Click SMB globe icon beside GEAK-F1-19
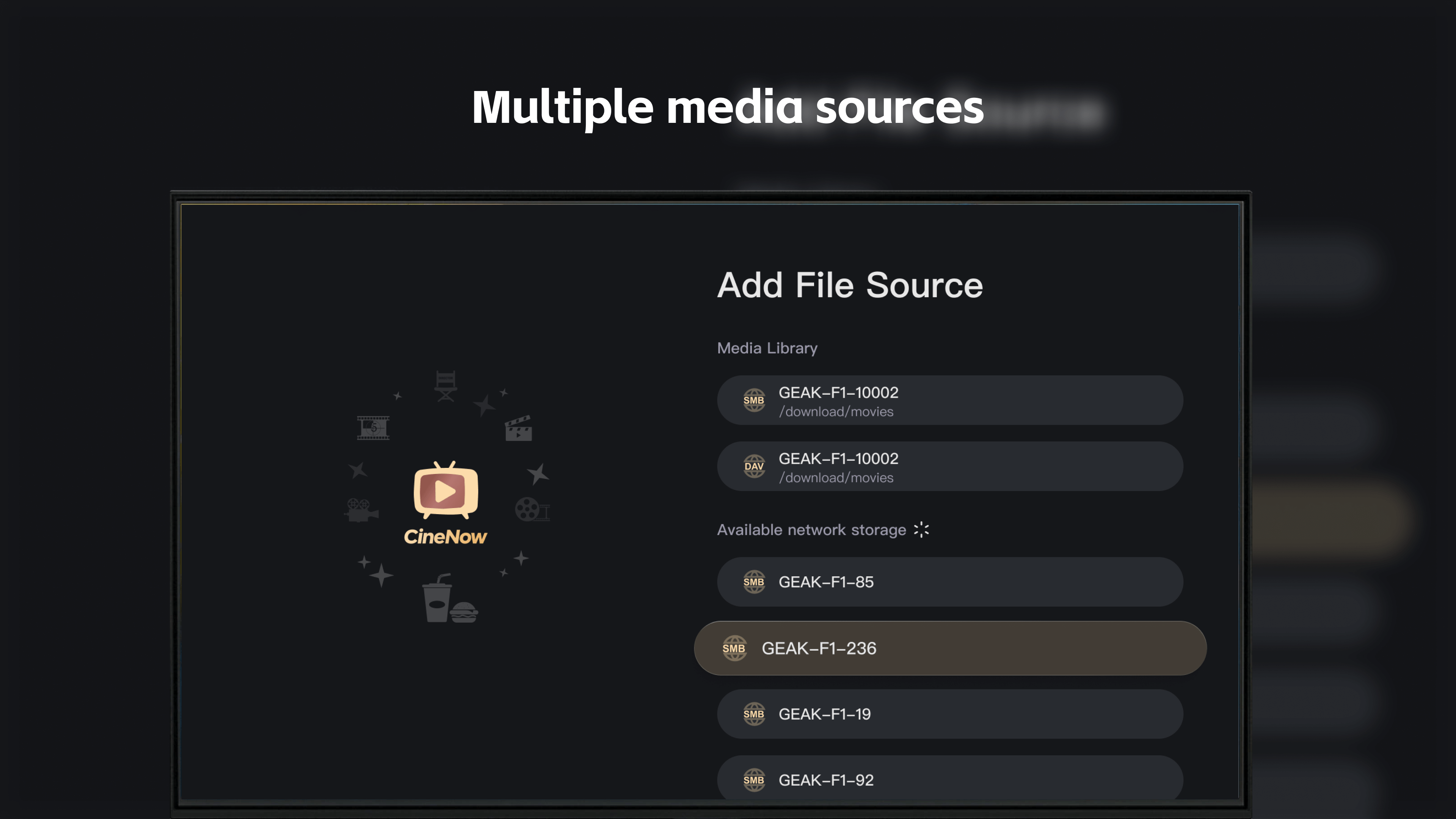 click(x=754, y=714)
